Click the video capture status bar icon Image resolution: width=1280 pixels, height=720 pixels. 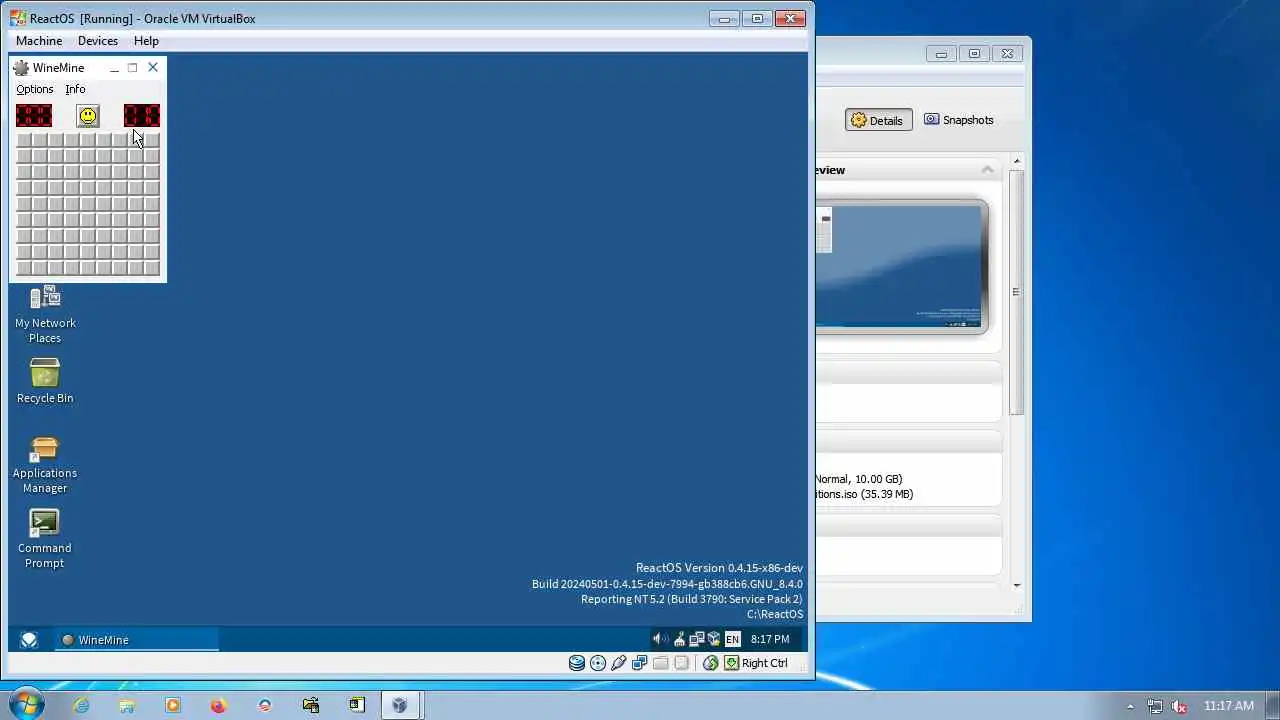tap(681, 663)
